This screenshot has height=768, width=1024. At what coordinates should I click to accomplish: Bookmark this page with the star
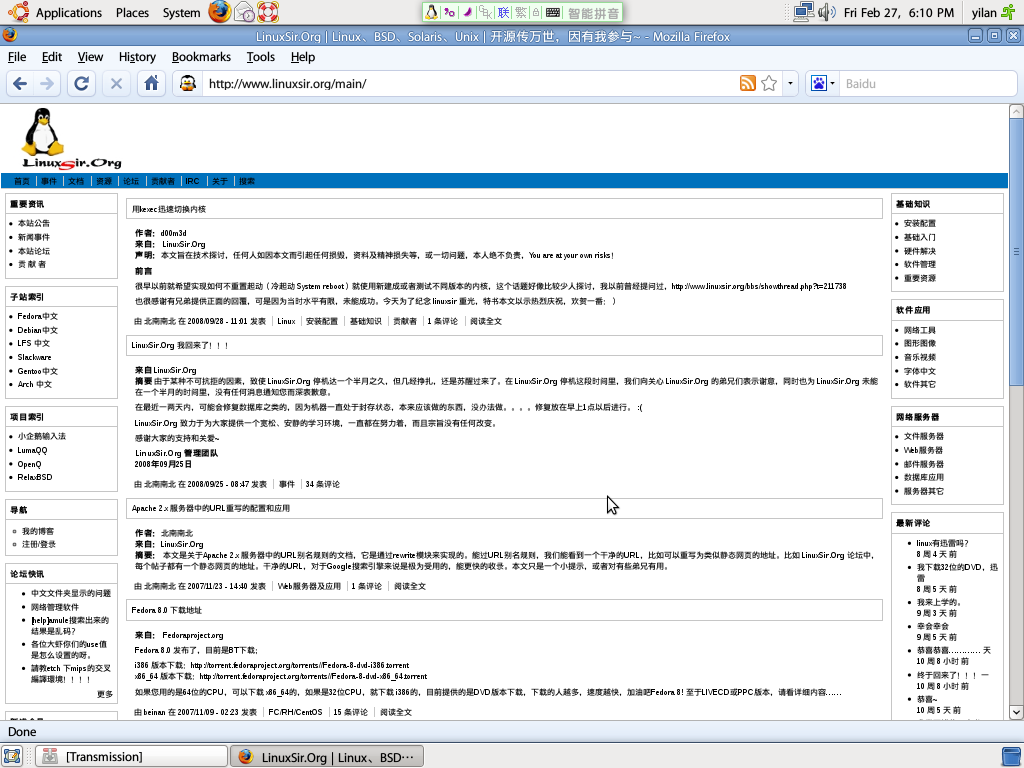[769, 83]
